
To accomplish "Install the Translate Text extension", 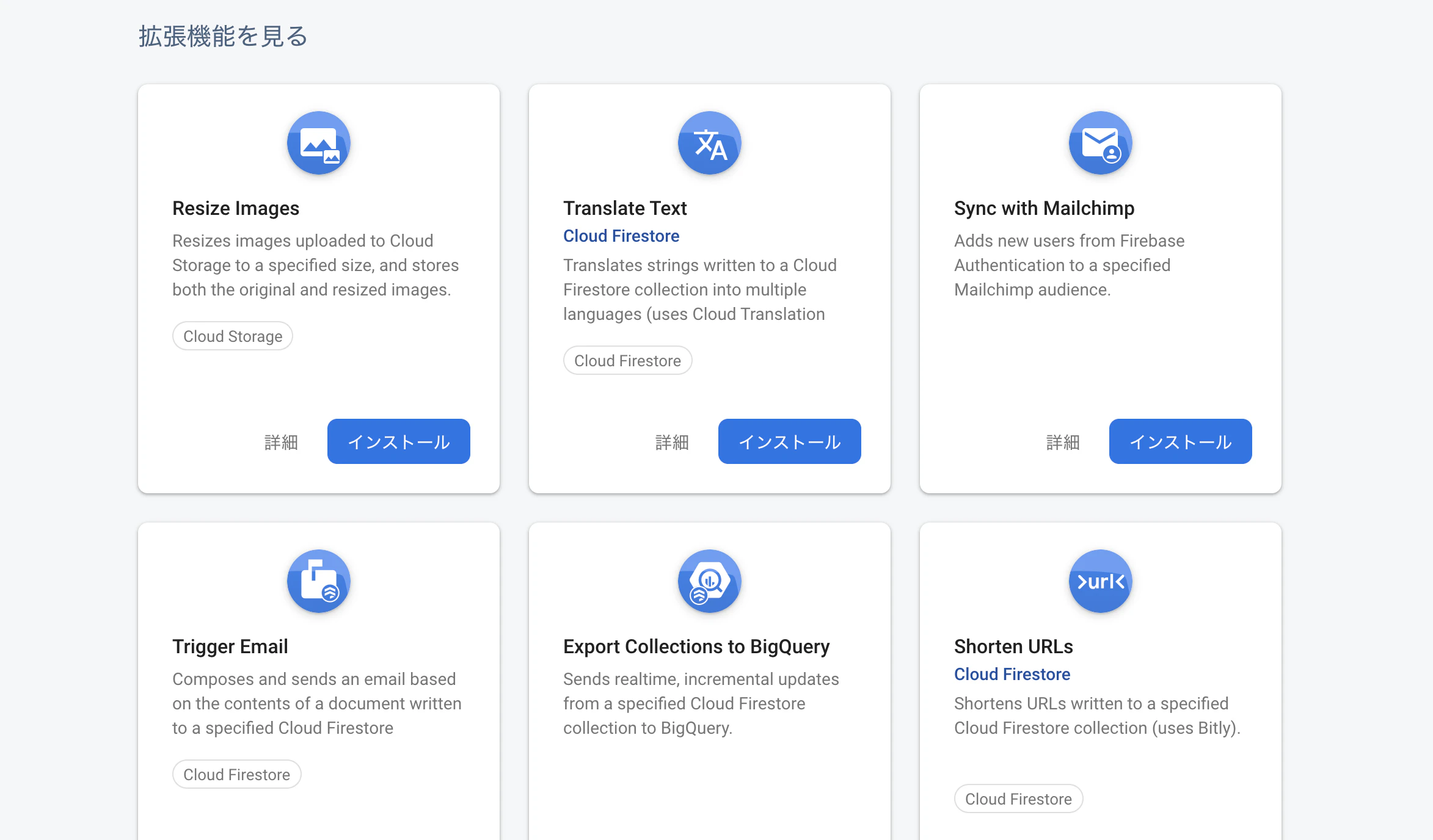I will pos(790,441).
